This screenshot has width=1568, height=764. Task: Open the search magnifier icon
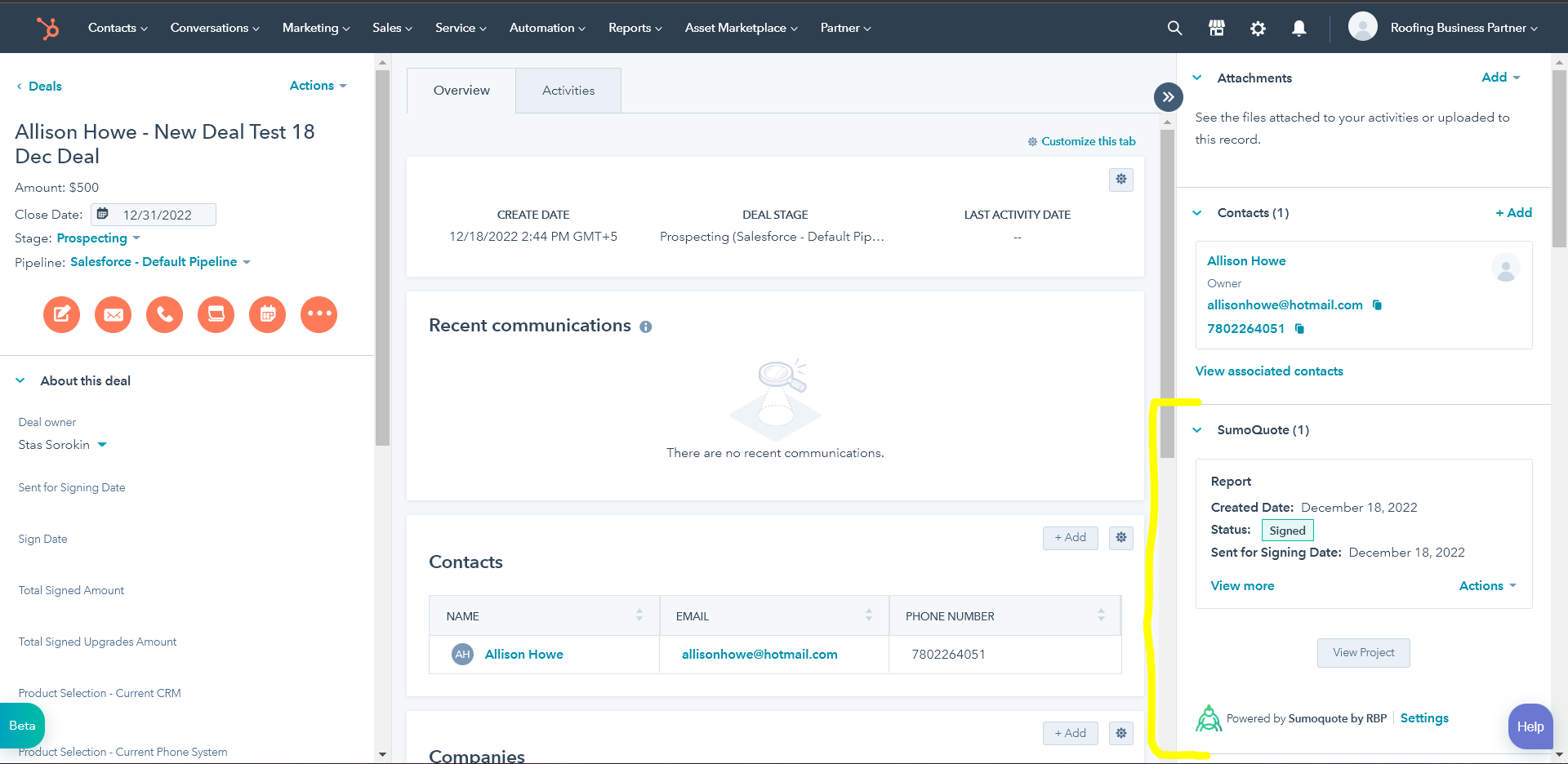tap(1174, 28)
